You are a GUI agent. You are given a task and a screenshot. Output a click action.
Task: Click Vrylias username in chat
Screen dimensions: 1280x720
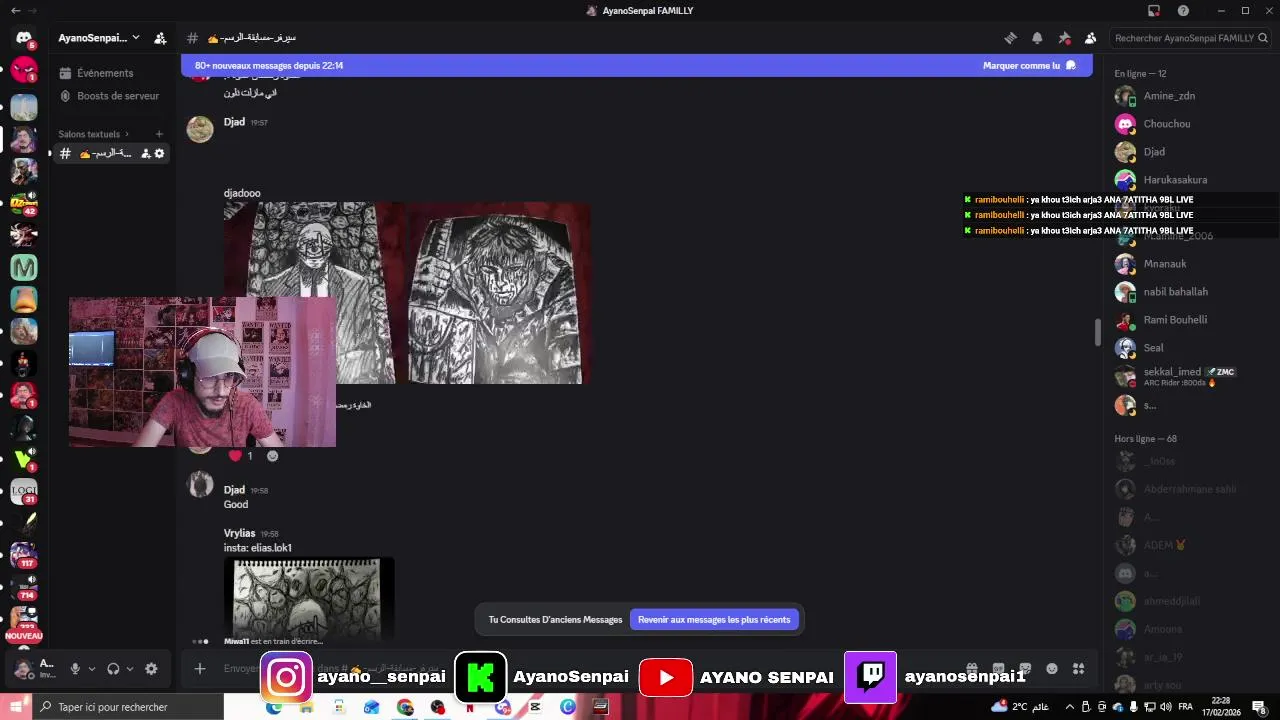point(239,533)
